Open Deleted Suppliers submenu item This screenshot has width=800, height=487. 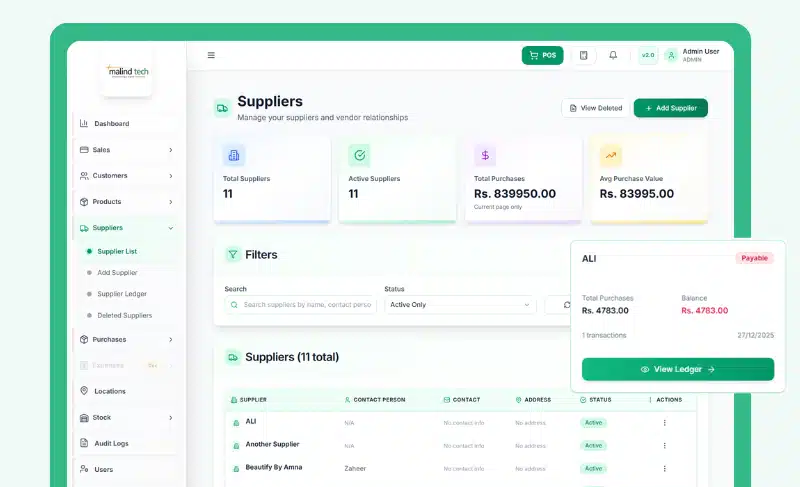pos(124,316)
